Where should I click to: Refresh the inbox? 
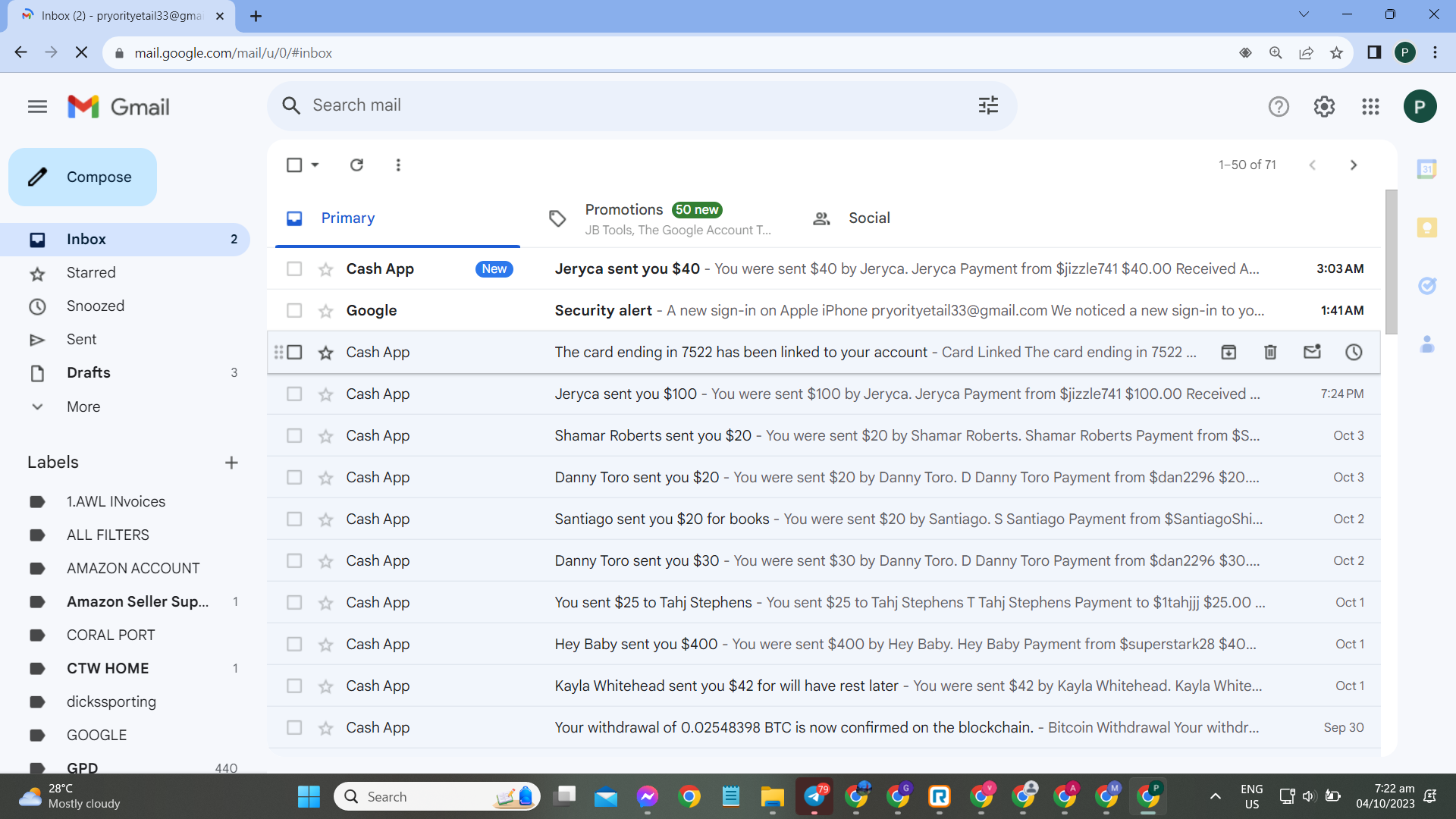[356, 165]
